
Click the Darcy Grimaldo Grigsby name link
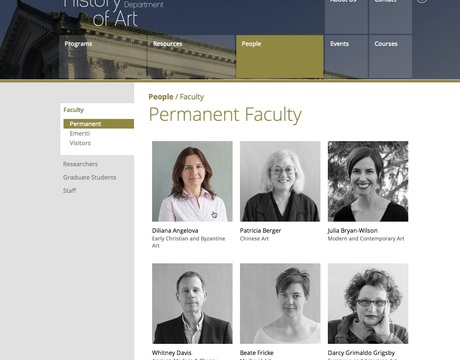361,353
